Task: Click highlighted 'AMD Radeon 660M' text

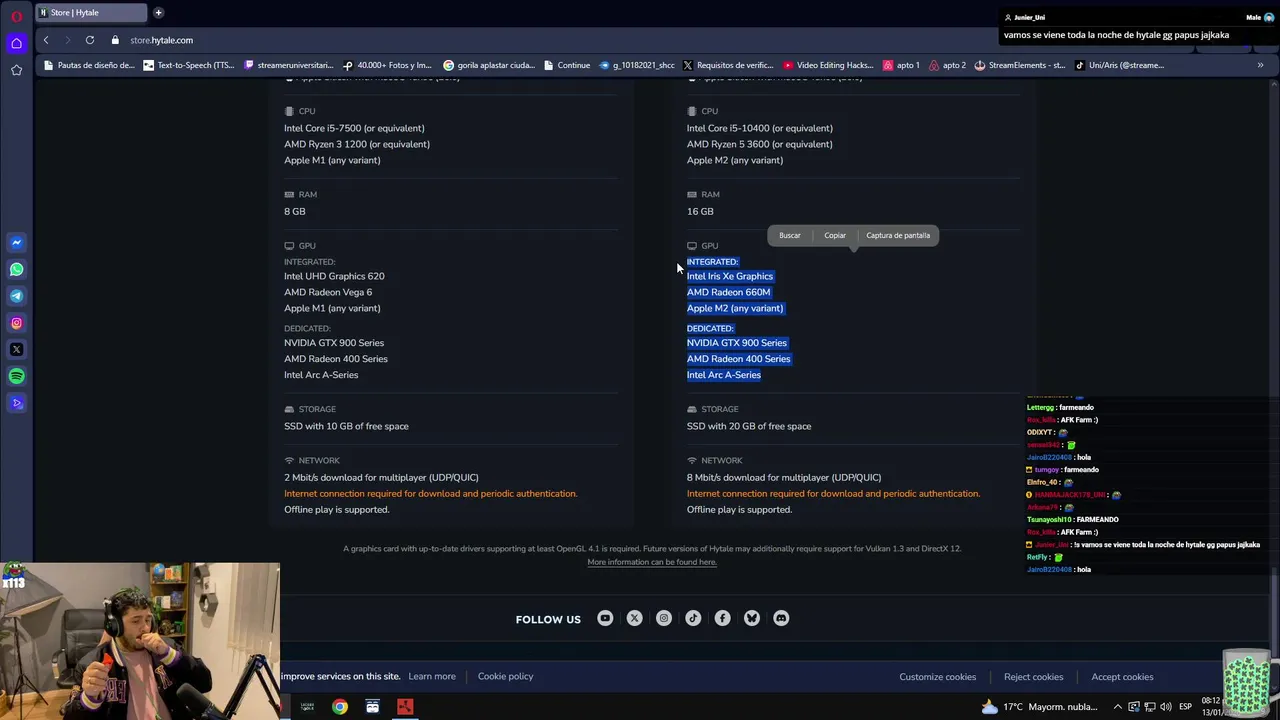Action: 728,292
